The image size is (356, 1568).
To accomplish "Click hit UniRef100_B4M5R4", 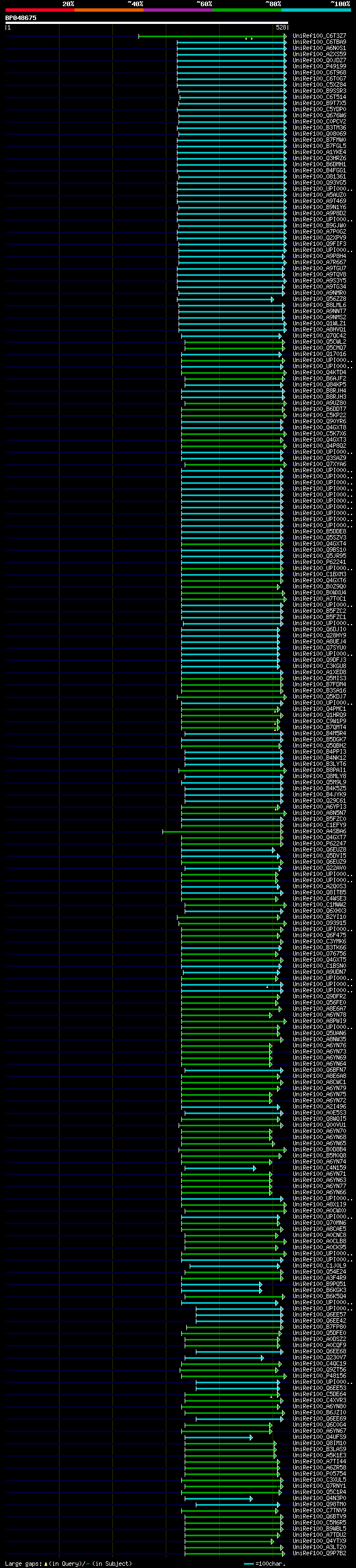I will [x=319, y=734].
